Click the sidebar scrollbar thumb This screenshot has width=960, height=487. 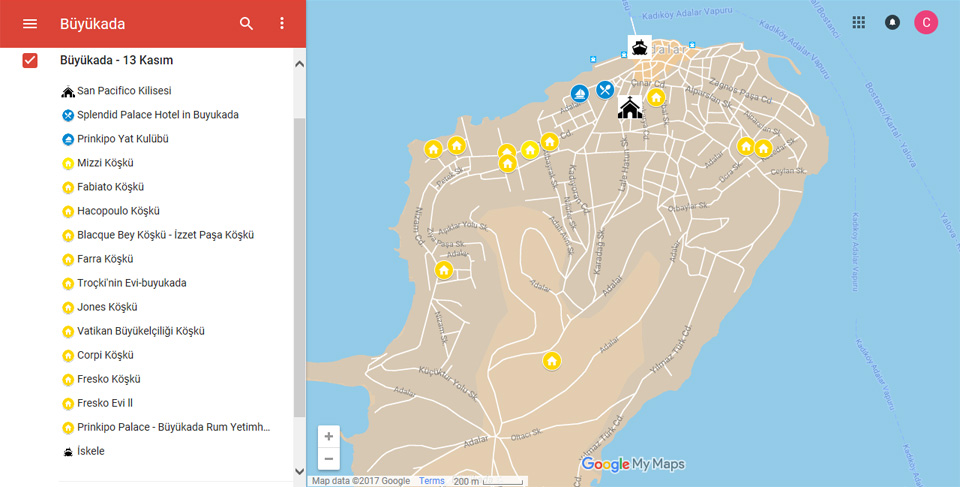[299, 267]
